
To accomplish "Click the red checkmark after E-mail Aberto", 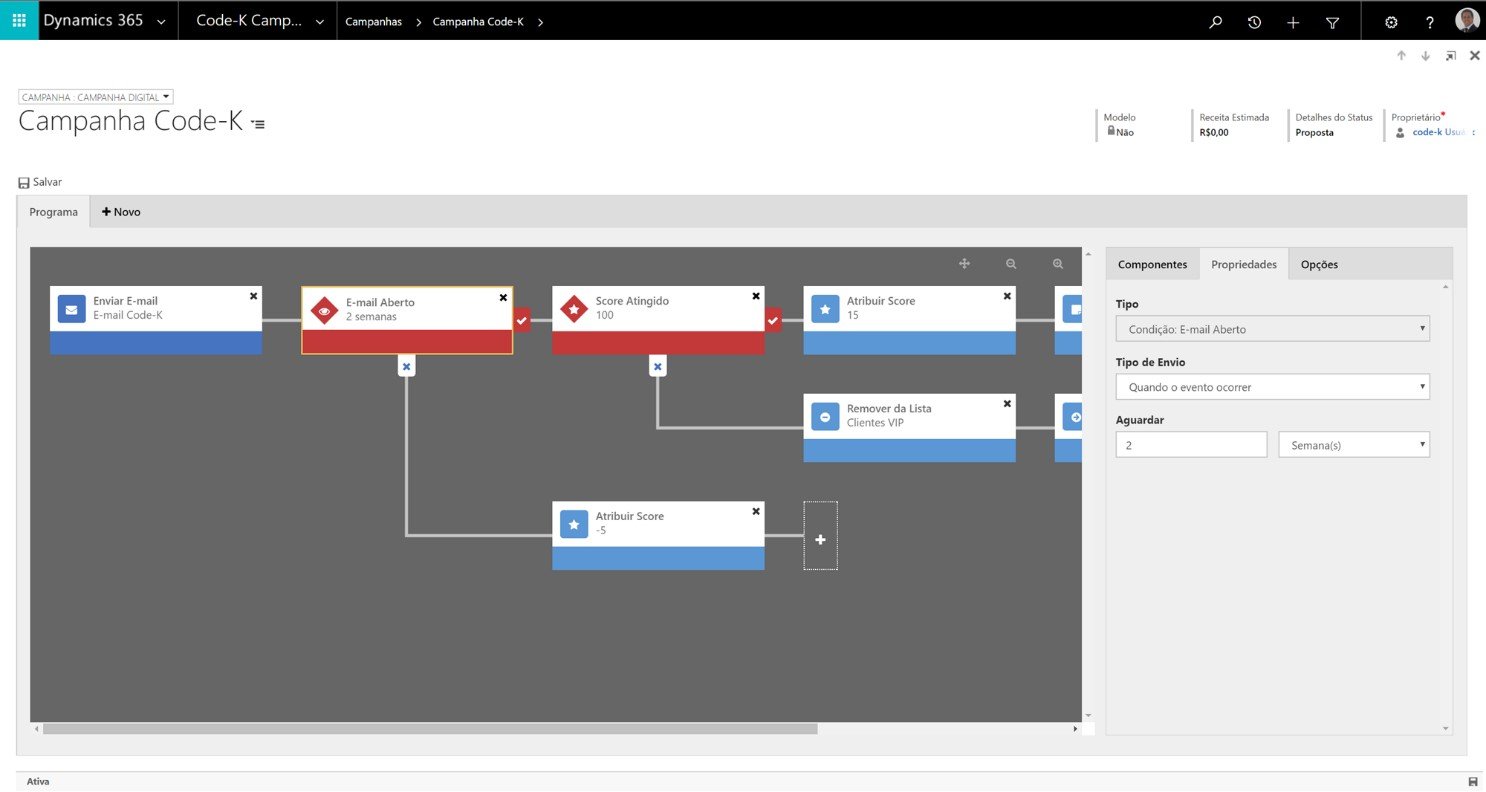I will pos(522,320).
